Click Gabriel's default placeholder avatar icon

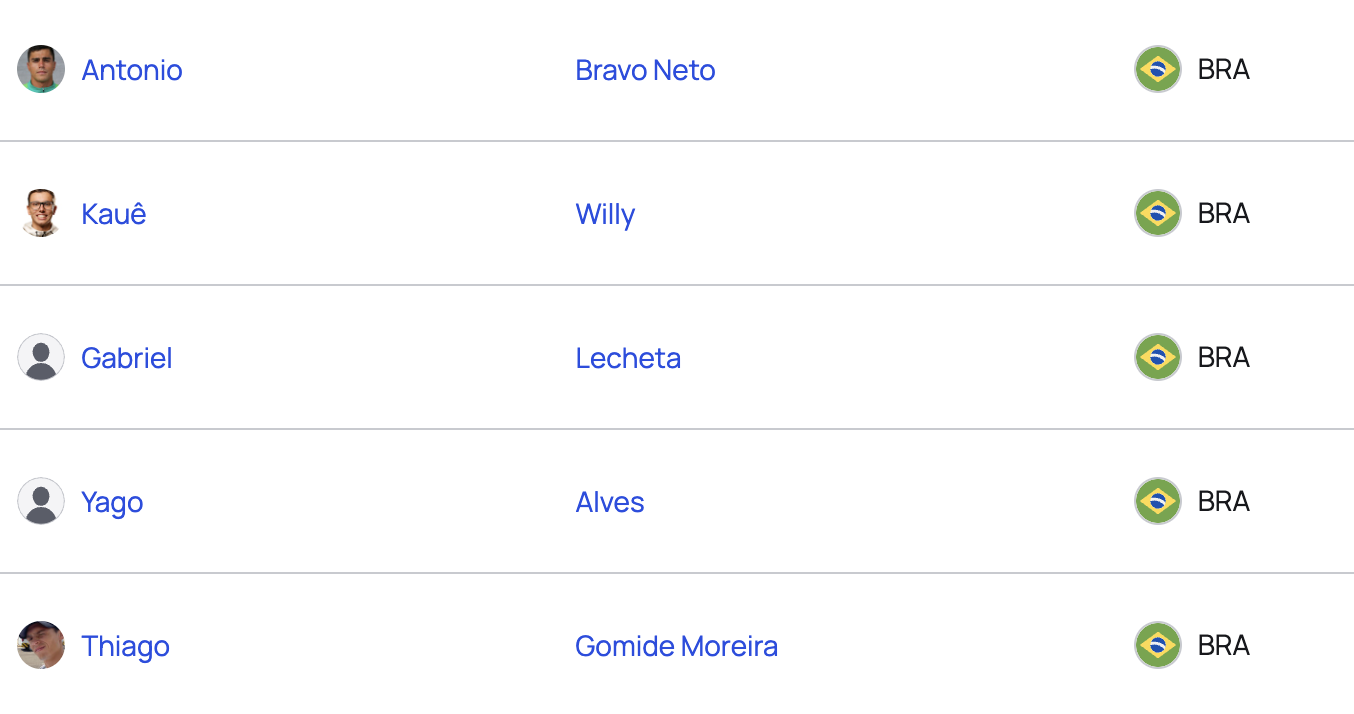pyautogui.click(x=41, y=357)
